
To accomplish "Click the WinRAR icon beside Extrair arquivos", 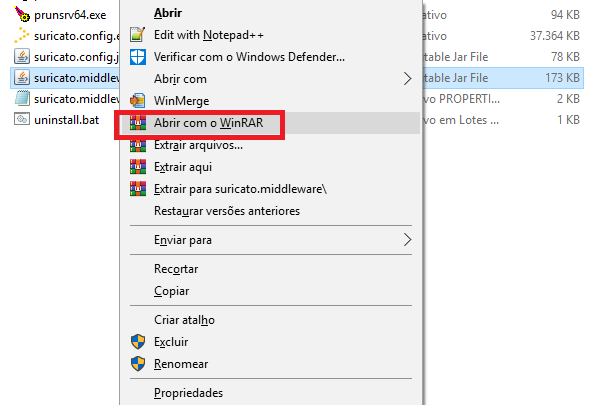I will (138, 145).
